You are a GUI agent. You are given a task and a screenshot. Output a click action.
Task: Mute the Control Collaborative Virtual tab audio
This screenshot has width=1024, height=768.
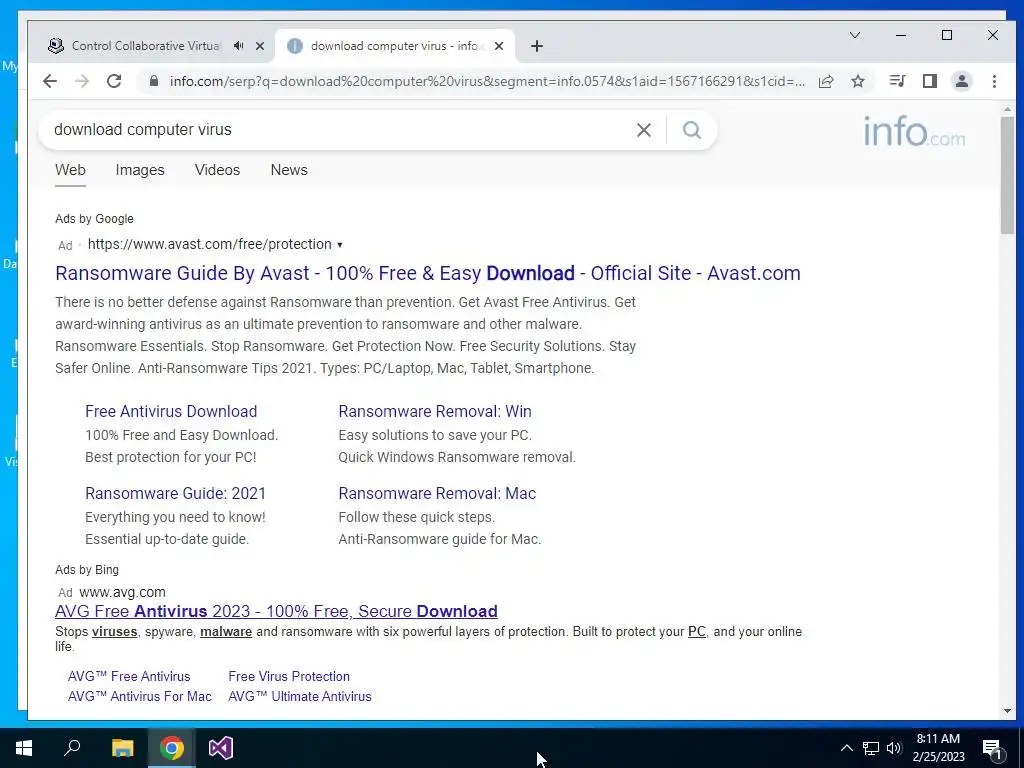click(x=238, y=46)
